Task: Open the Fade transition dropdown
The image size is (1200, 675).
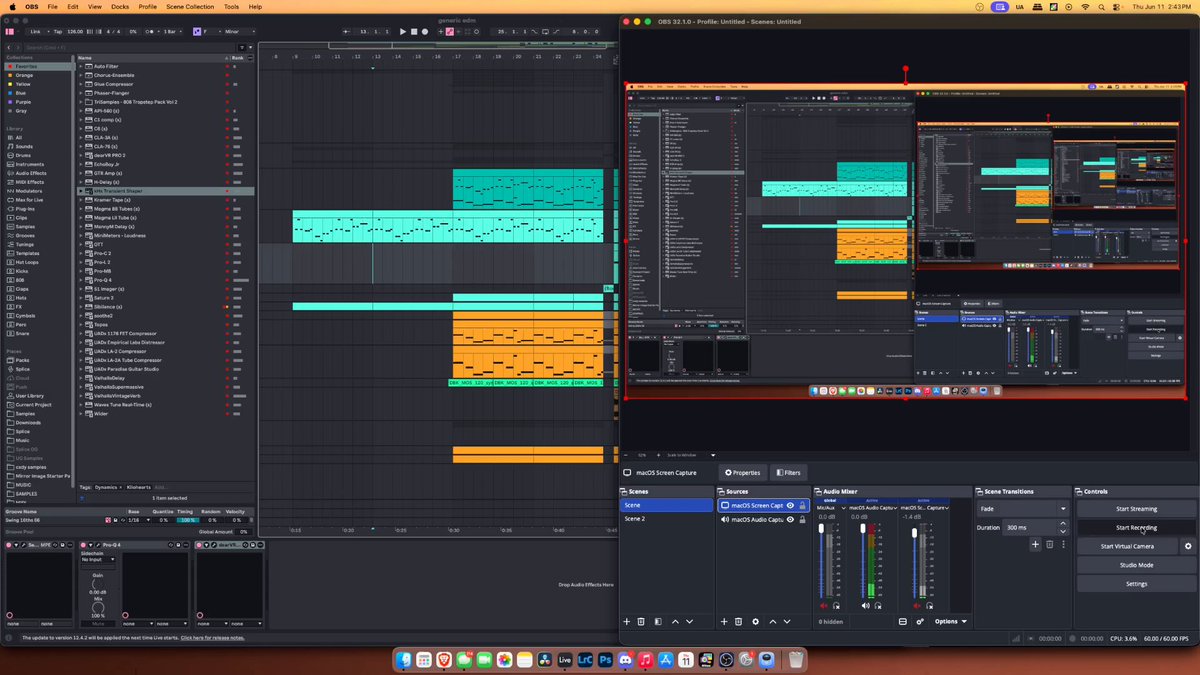Action: coord(1023,508)
